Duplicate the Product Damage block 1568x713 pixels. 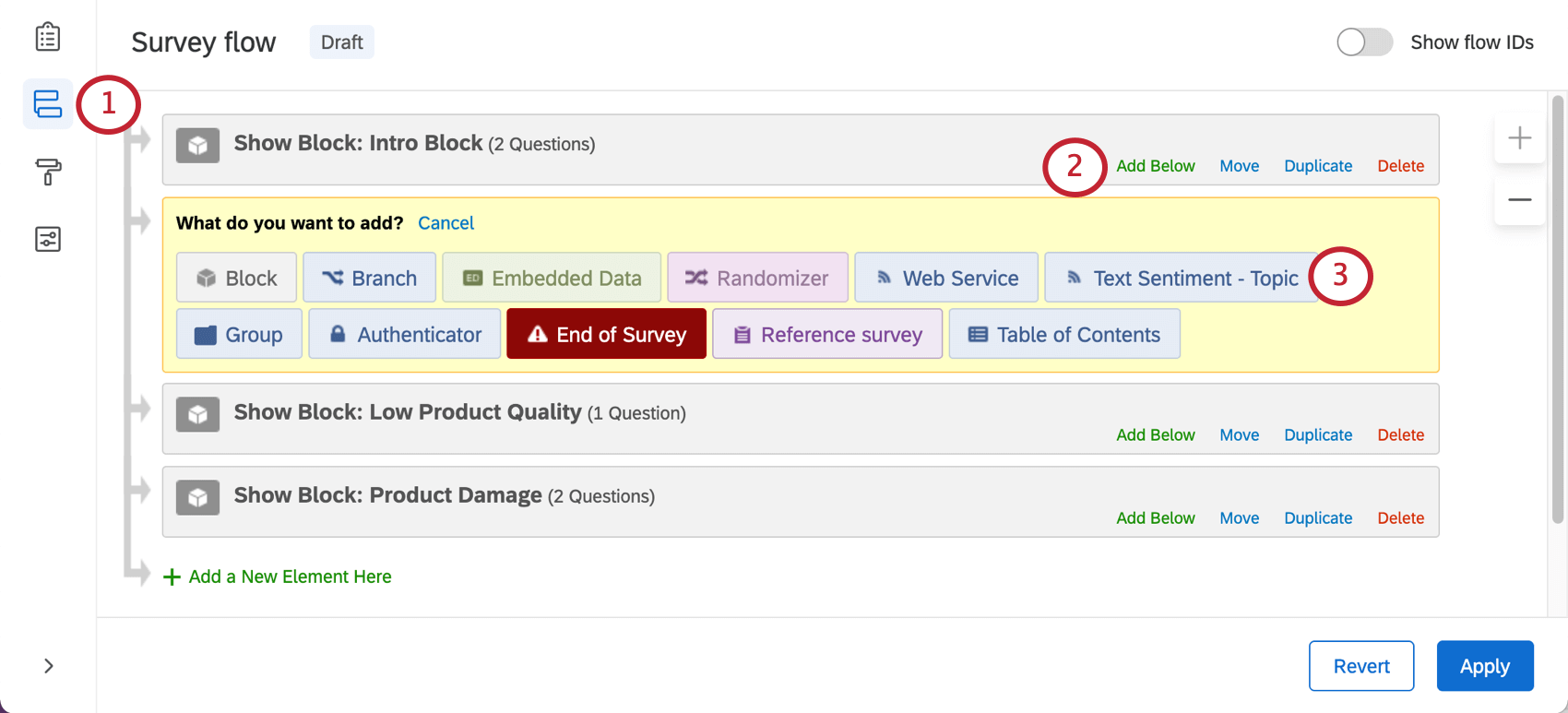pyautogui.click(x=1318, y=518)
